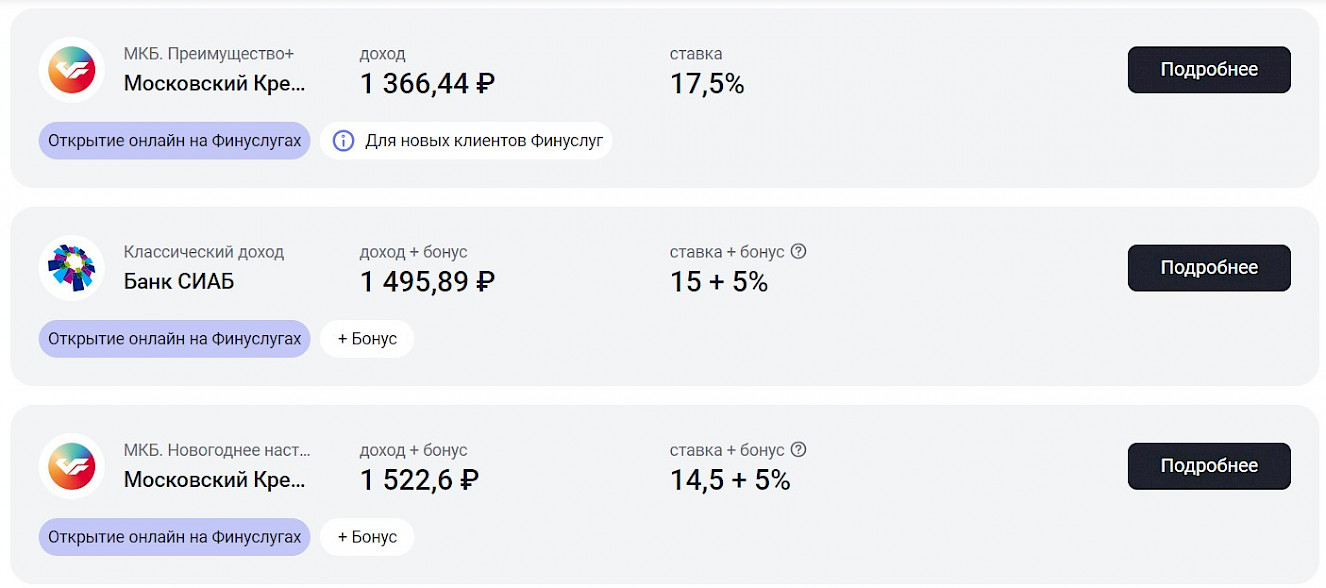This screenshot has height=588, width=1326.
Task: Click Открытие онлайн tag in third card
Action: click(175, 537)
